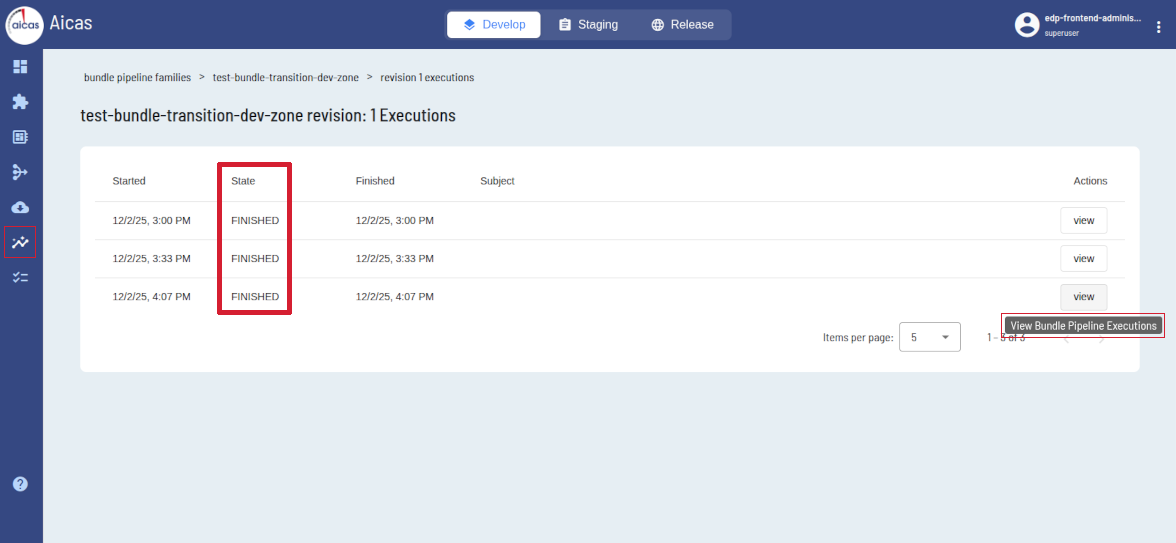The image size is (1176, 543).
Task: Switch to the Release tab
Action: [682, 25]
